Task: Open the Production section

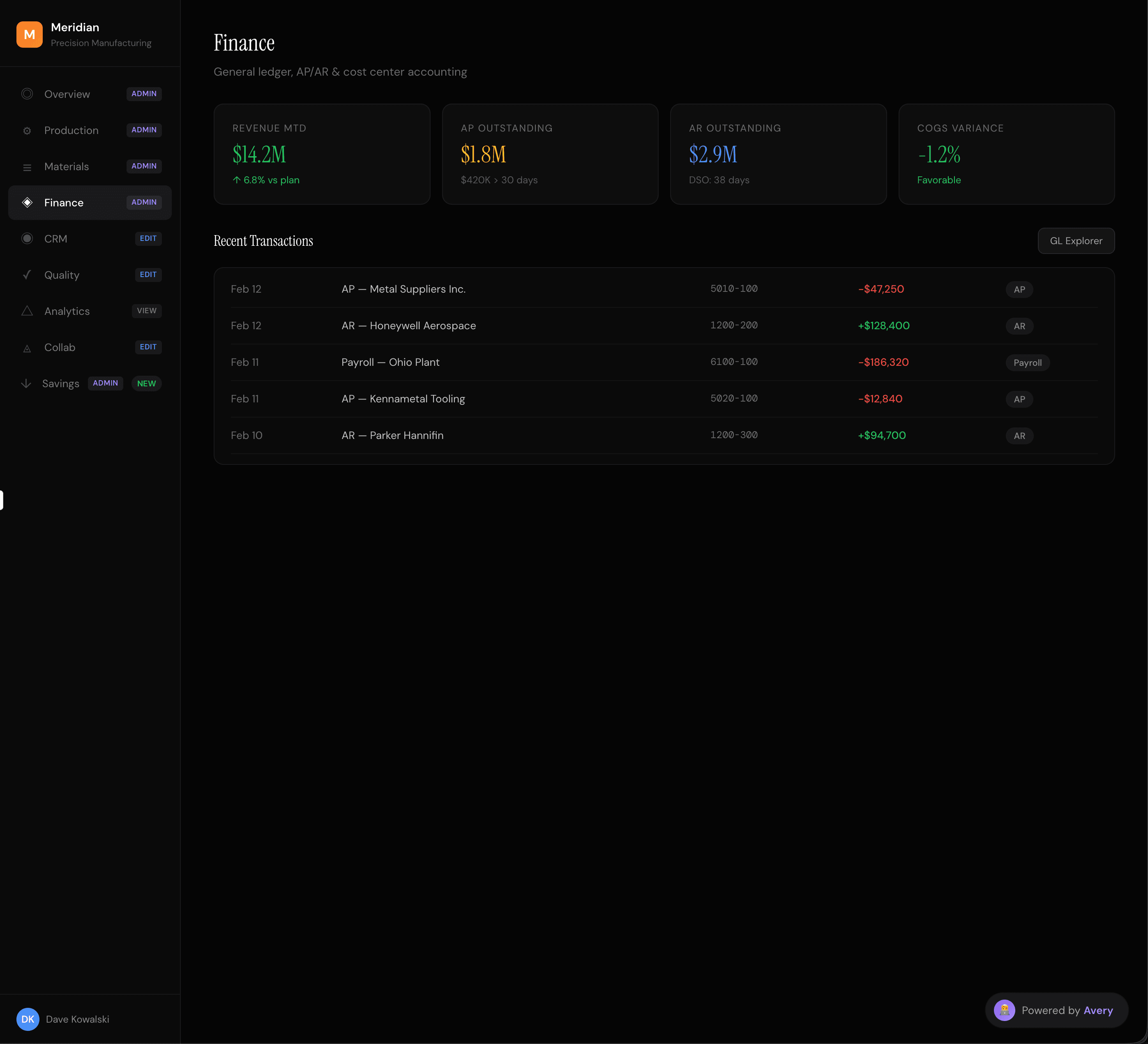Action: [71, 130]
